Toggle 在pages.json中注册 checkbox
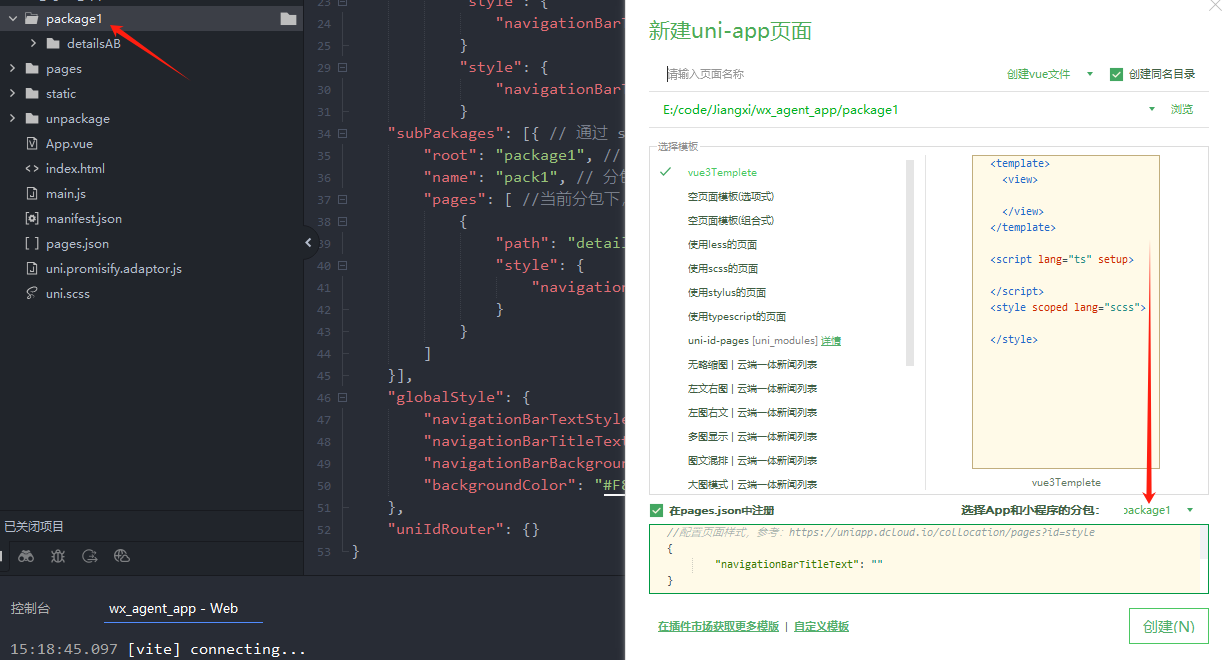This screenshot has width=1223, height=660. click(x=657, y=510)
